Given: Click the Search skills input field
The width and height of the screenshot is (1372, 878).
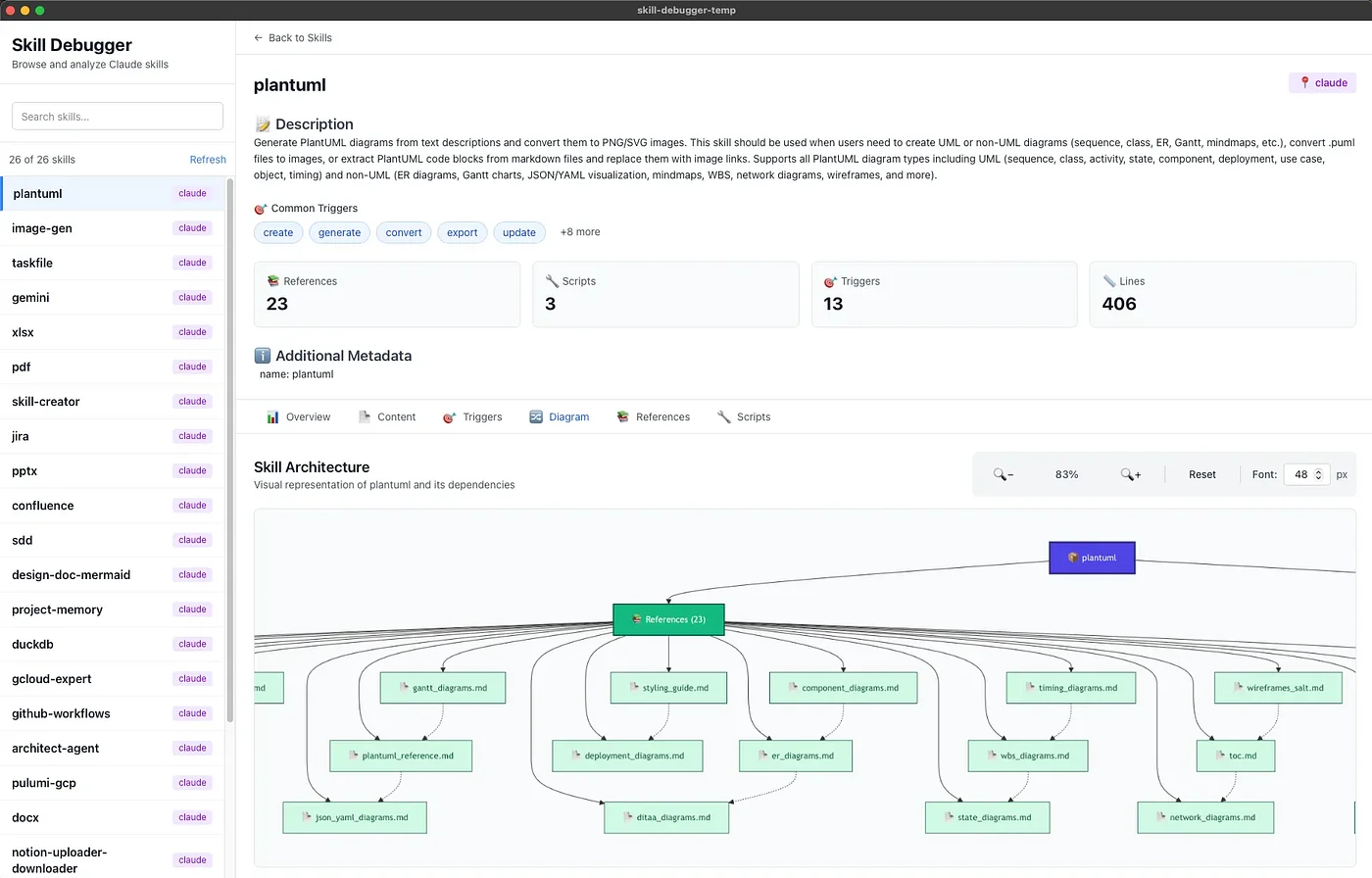Looking at the screenshot, I should click(118, 117).
